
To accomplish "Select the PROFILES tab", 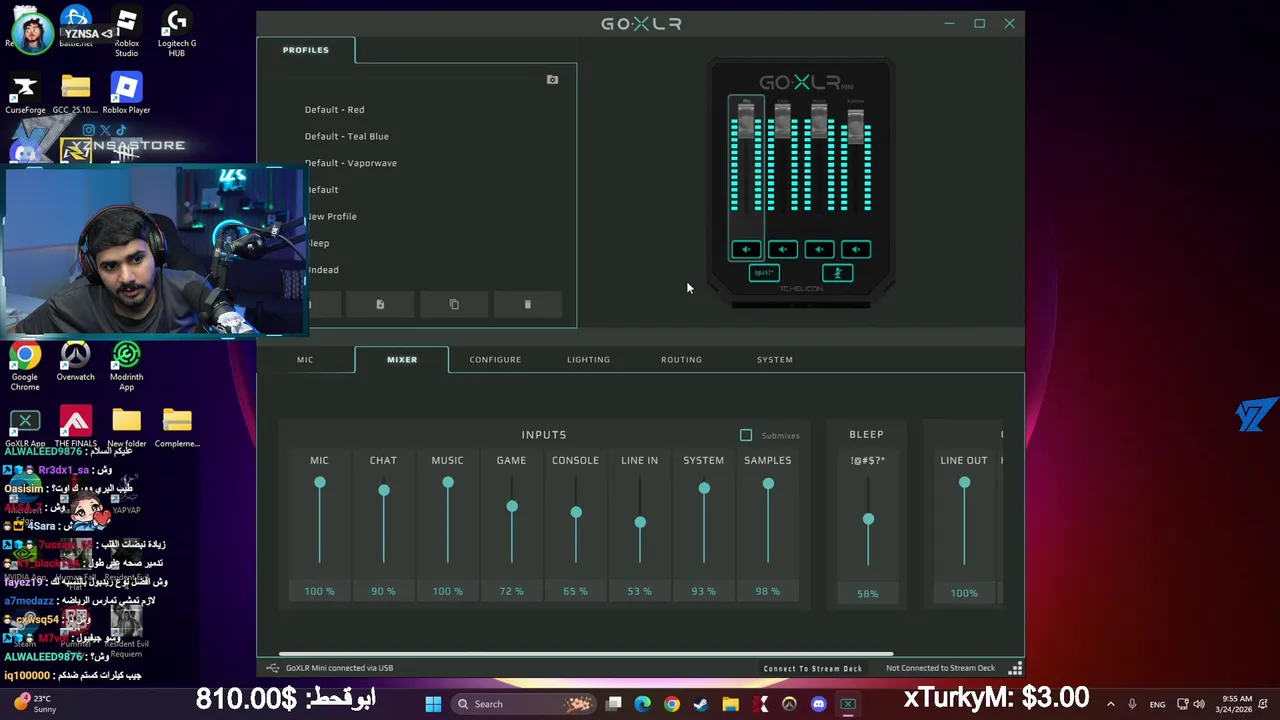I will (x=306, y=50).
